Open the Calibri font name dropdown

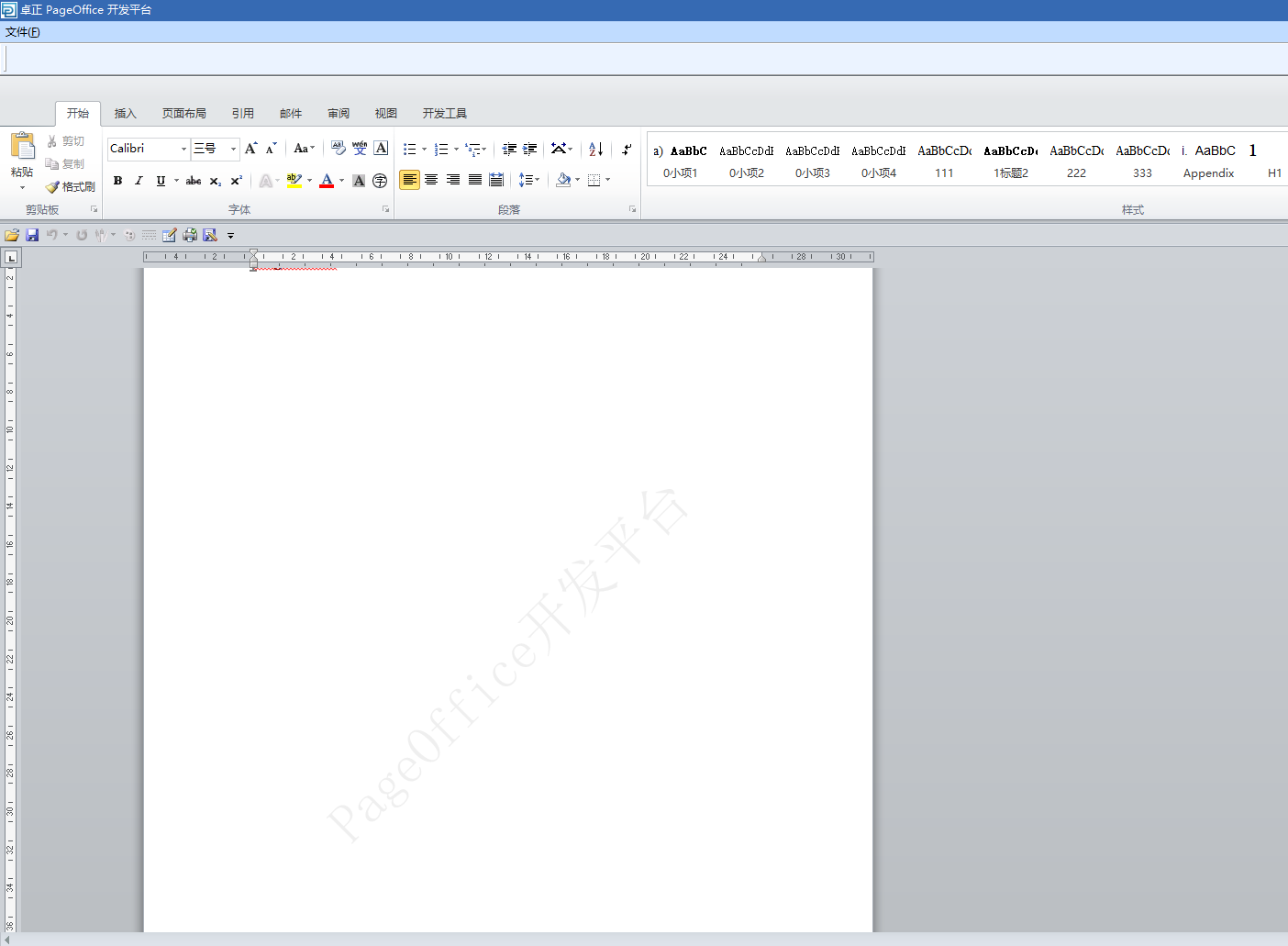183,149
